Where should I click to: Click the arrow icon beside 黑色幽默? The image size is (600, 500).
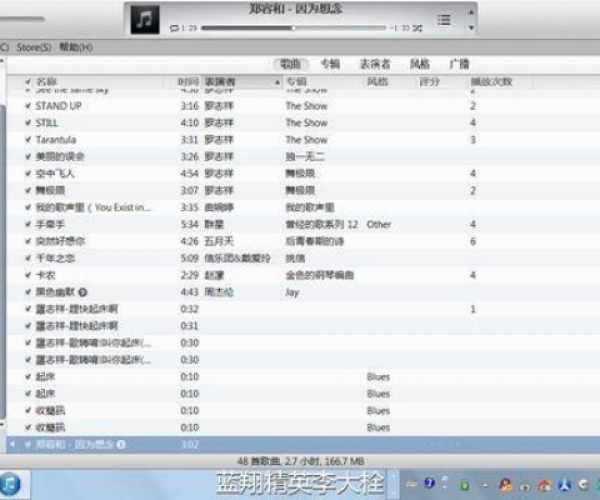pos(83,293)
